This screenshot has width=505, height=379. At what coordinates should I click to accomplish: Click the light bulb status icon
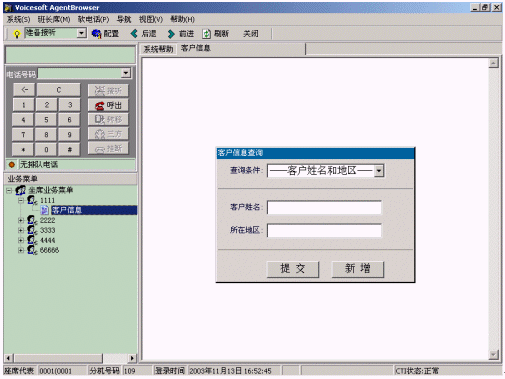(x=16, y=34)
